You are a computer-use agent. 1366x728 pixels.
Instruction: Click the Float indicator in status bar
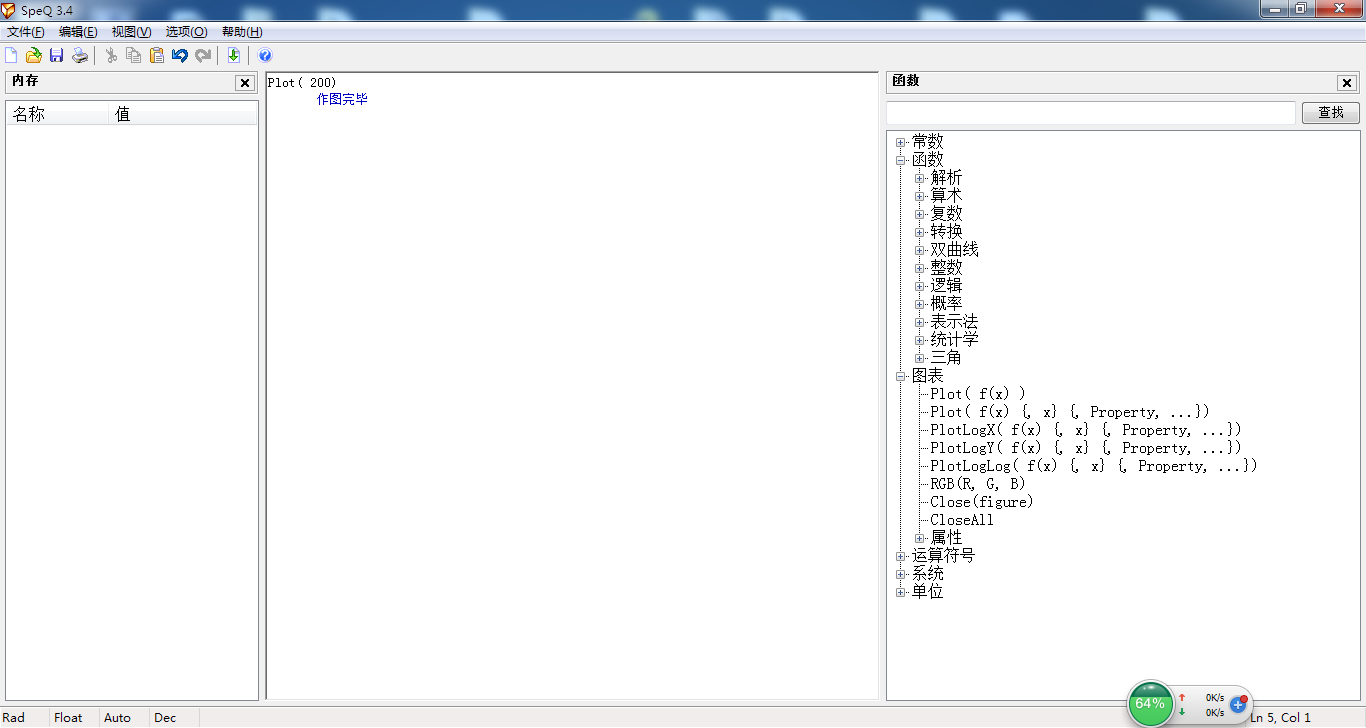[68, 718]
